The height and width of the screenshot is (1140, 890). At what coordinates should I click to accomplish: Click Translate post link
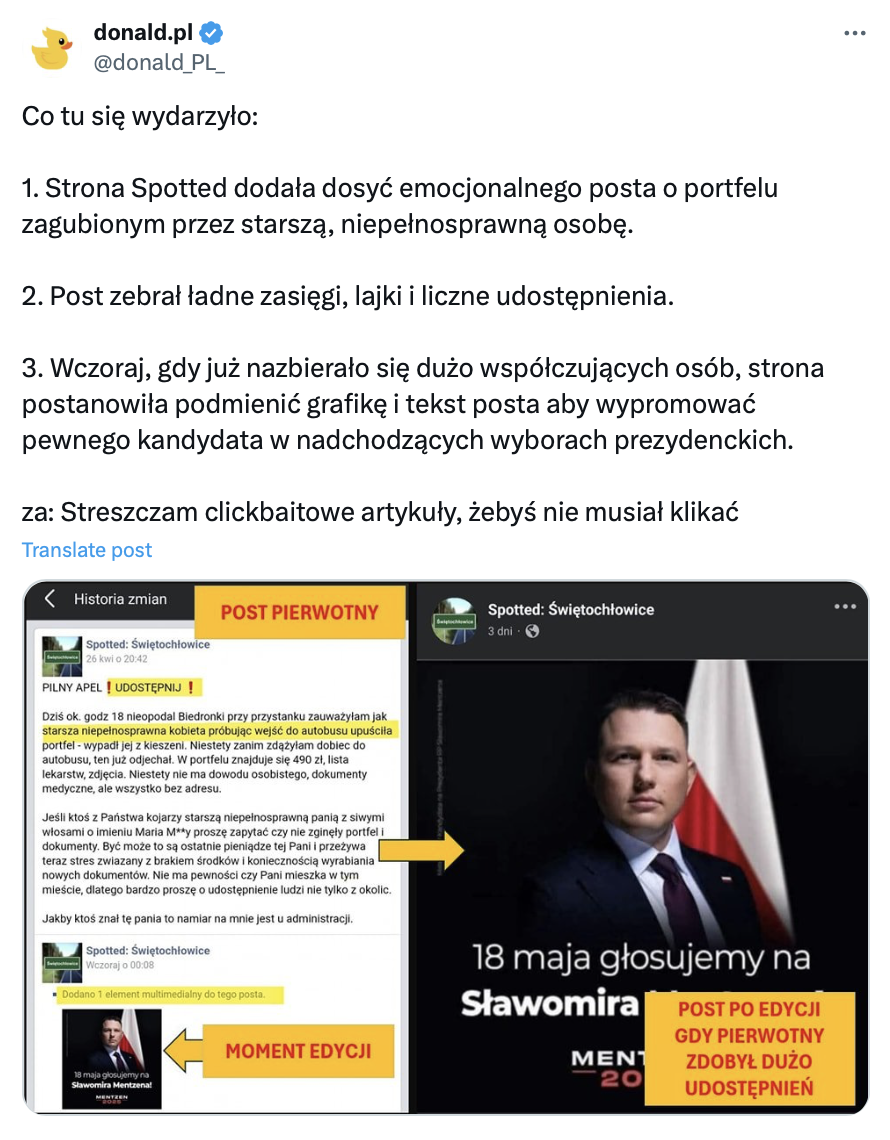(x=87, y=550)
